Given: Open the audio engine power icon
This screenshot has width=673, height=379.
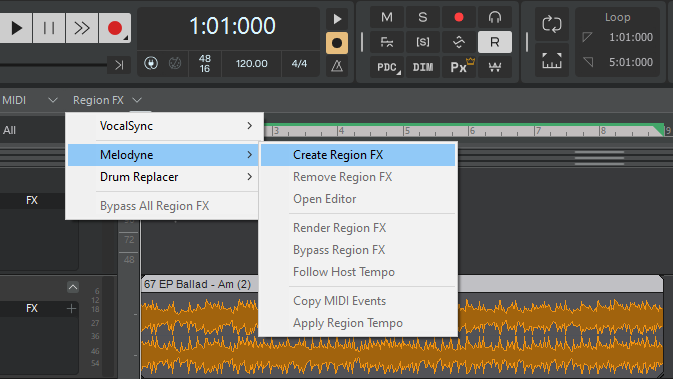Looking at the screenshot, I should (x=151, y=64).
